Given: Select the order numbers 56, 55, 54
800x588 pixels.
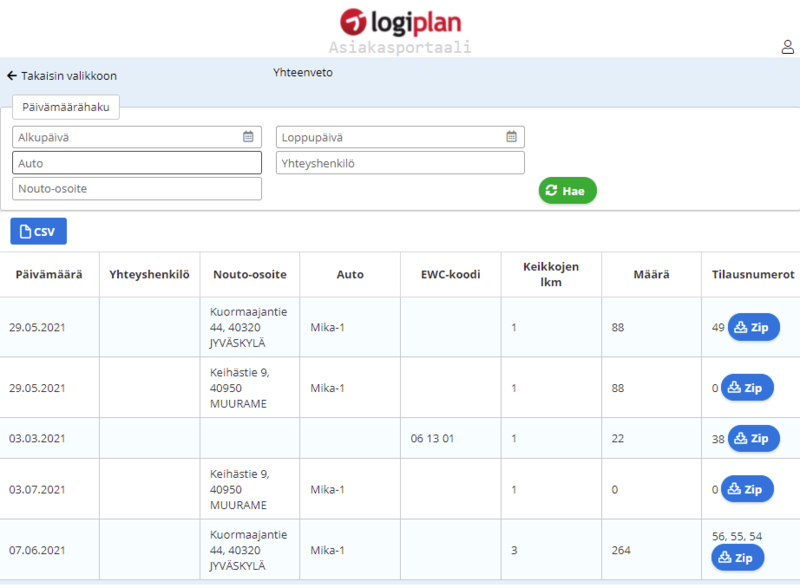Looking at the screenshot, I should [737, 536].
